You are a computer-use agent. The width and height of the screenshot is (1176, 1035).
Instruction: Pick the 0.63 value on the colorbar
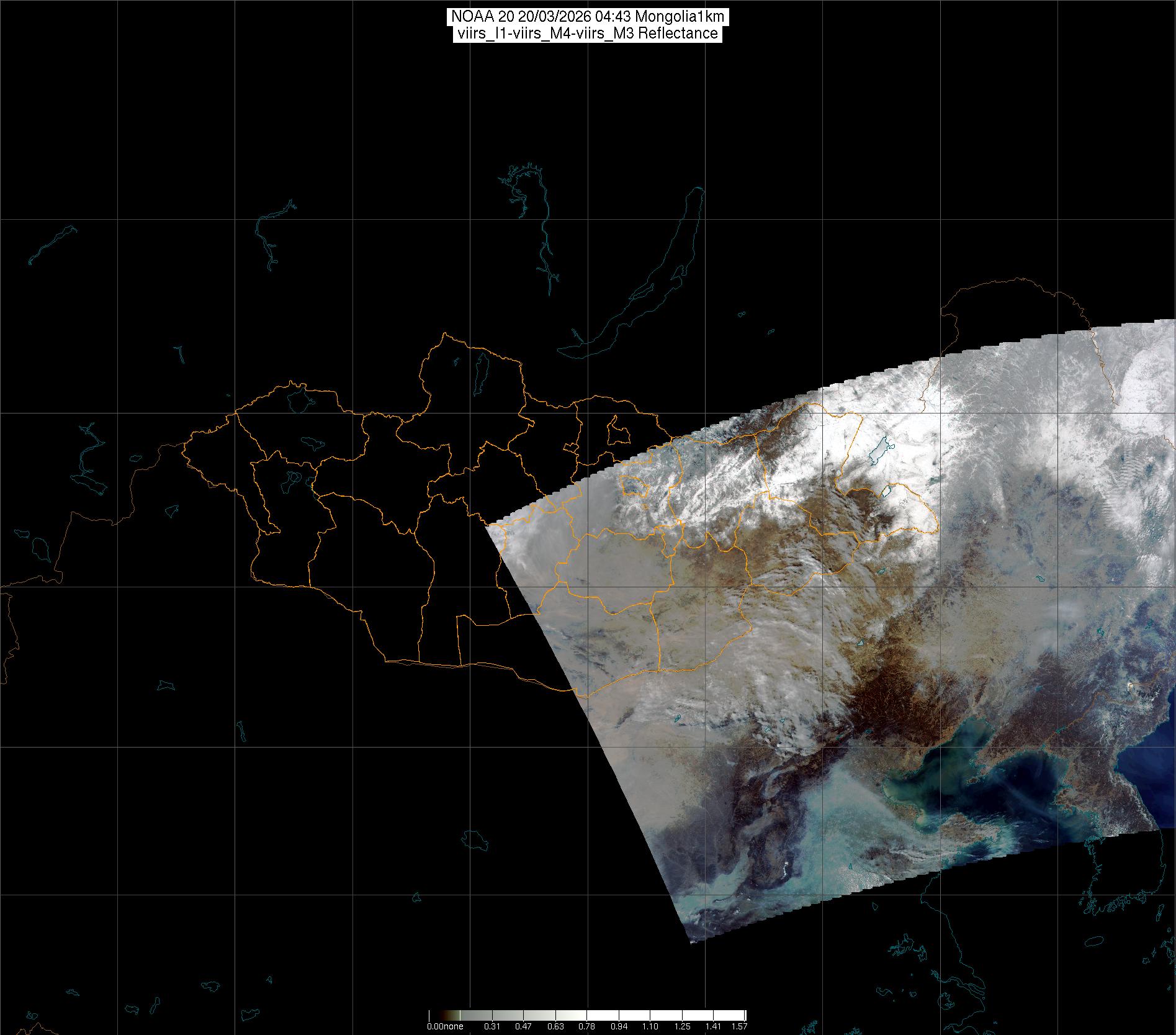tap(555, 1026)
